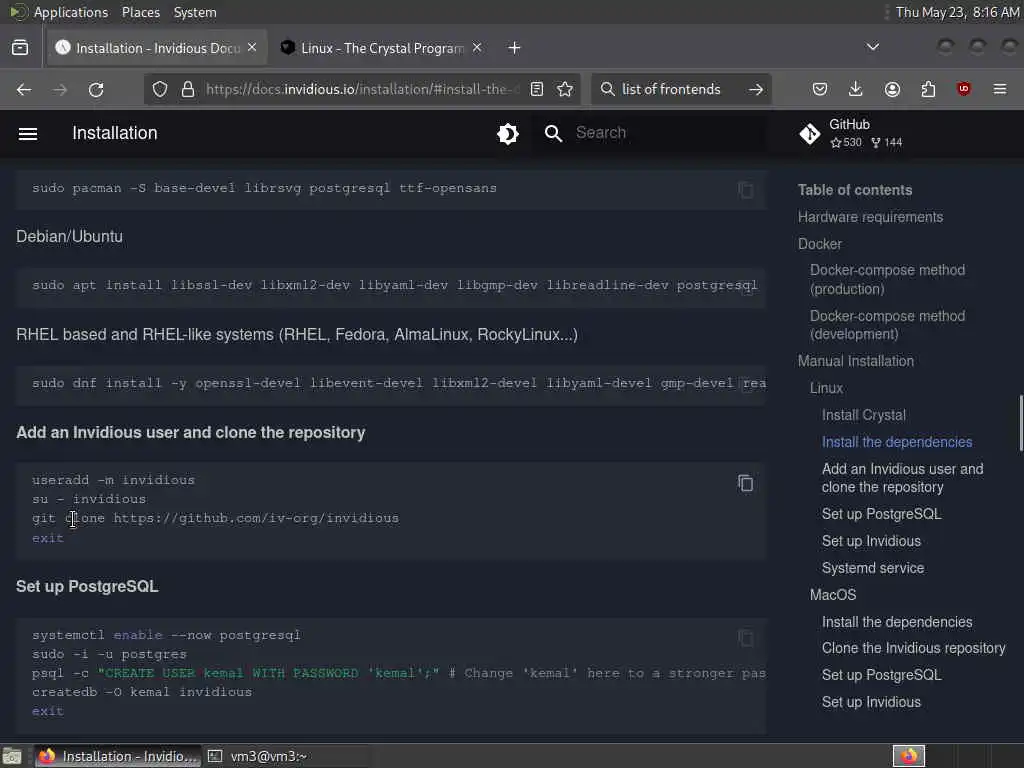This screenshot has width=1024, height=768.
Task: Open the Downloads toolbar icon
Action: pyautogui.click(x=856, y=89)
